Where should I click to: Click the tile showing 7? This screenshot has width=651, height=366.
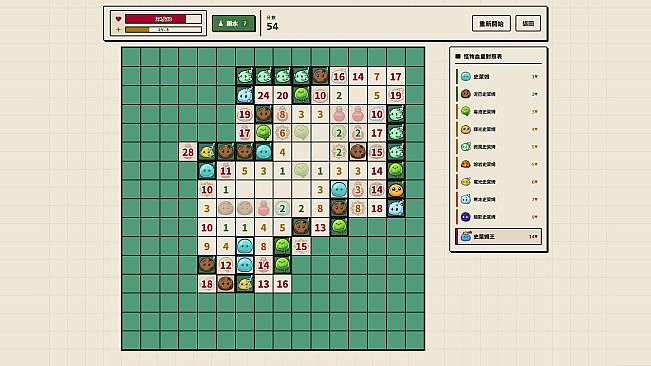[x=377, y=76]
